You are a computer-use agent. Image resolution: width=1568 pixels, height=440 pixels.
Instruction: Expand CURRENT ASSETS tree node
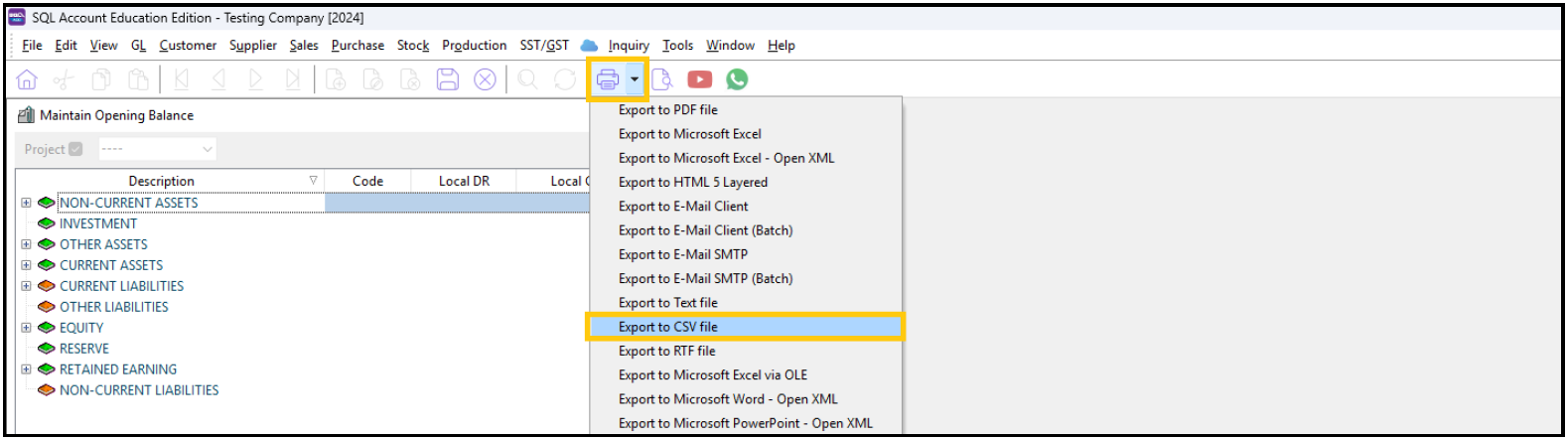[26, 265]
